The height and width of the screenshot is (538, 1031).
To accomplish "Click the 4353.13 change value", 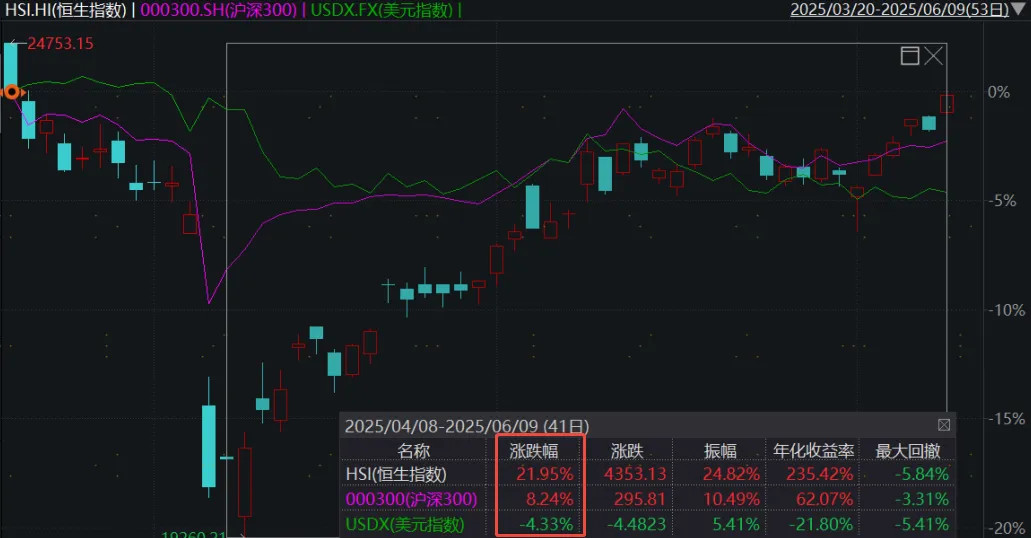I will coord(635,474).
